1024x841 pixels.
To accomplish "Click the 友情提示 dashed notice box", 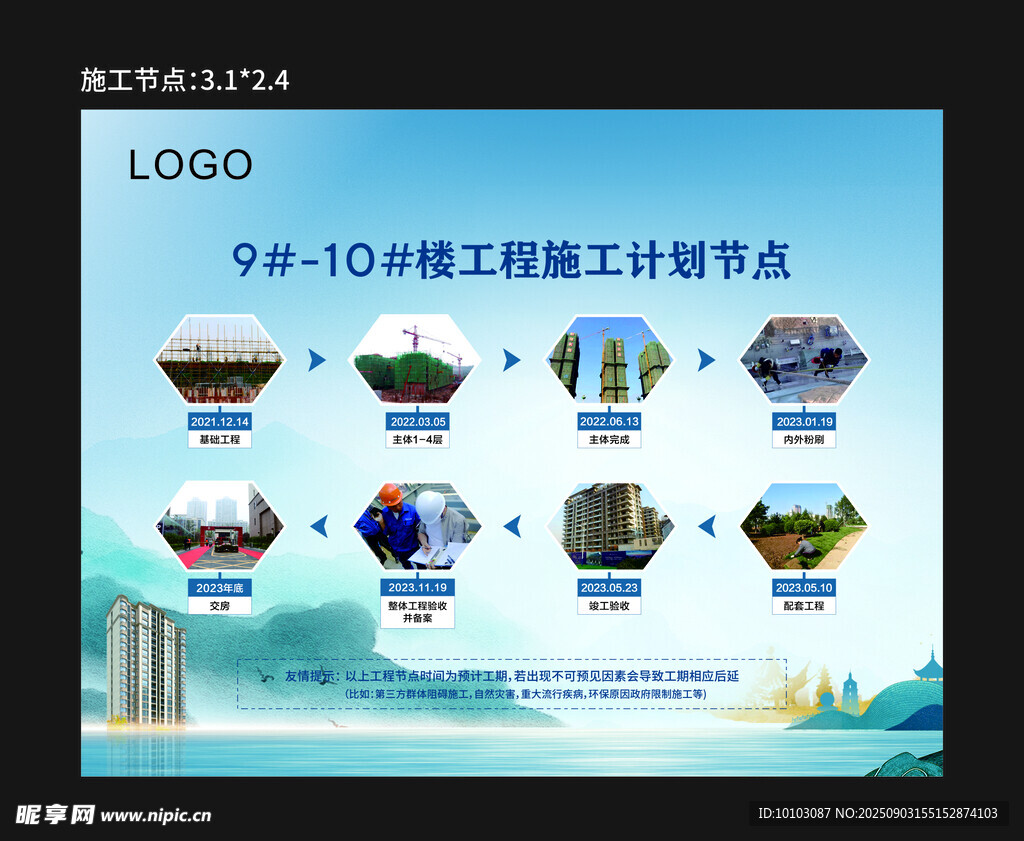I will 512,684.
